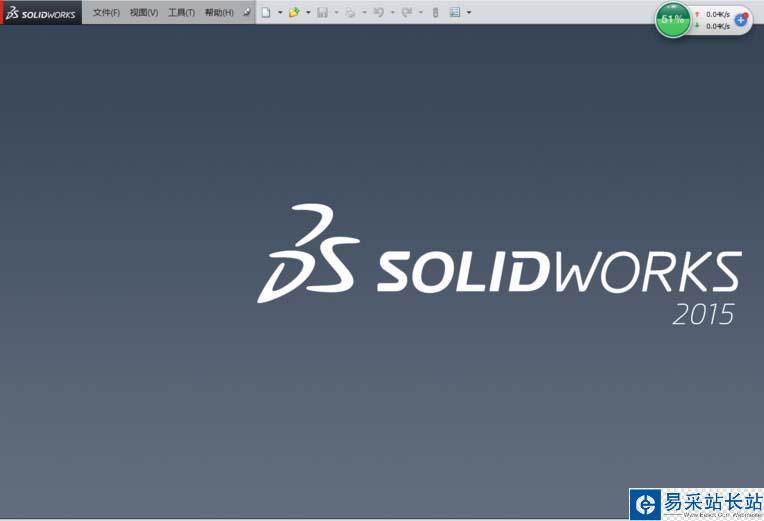This screenshot has height=521, width=764.
Task: Click the upload speed 0.0K/s reading
Action: pyautogui.click(x=718, y=15)
